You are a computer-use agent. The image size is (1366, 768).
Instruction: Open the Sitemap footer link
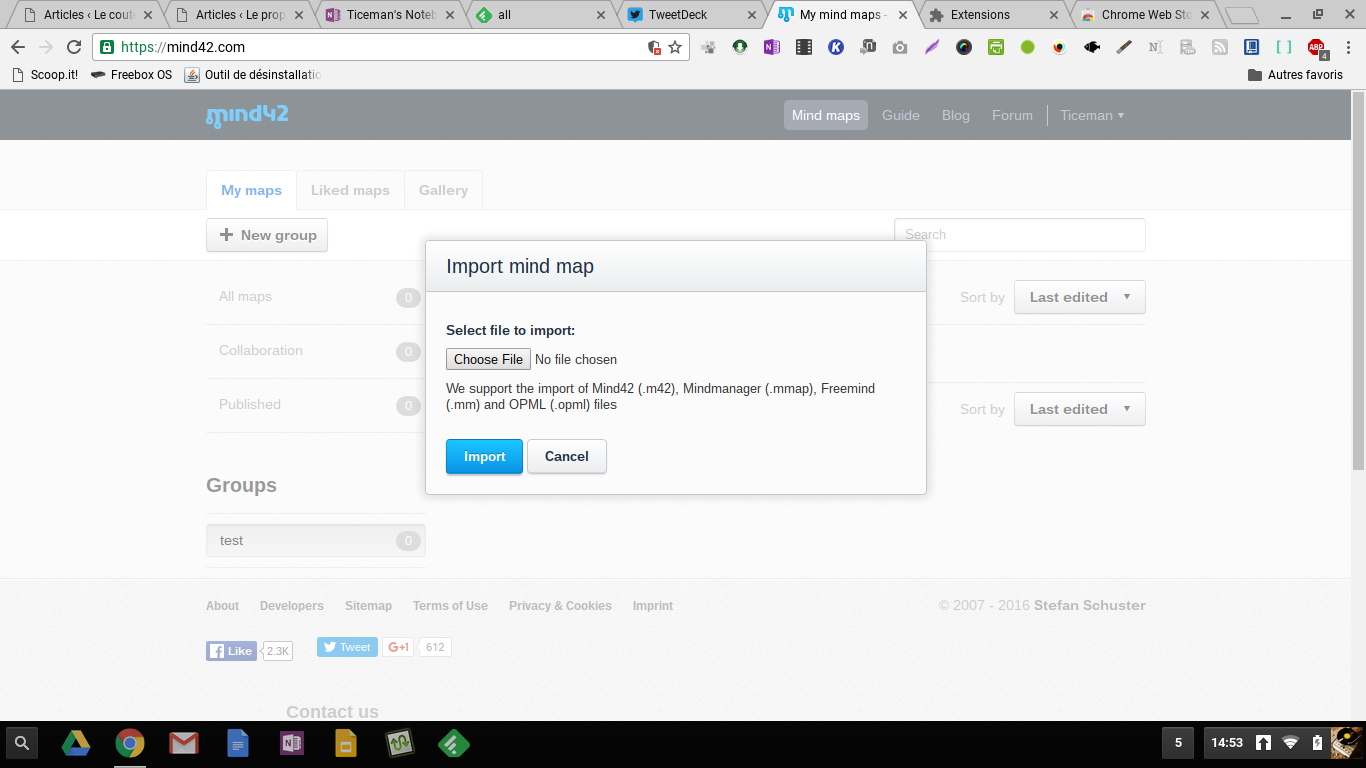point(368,606)
